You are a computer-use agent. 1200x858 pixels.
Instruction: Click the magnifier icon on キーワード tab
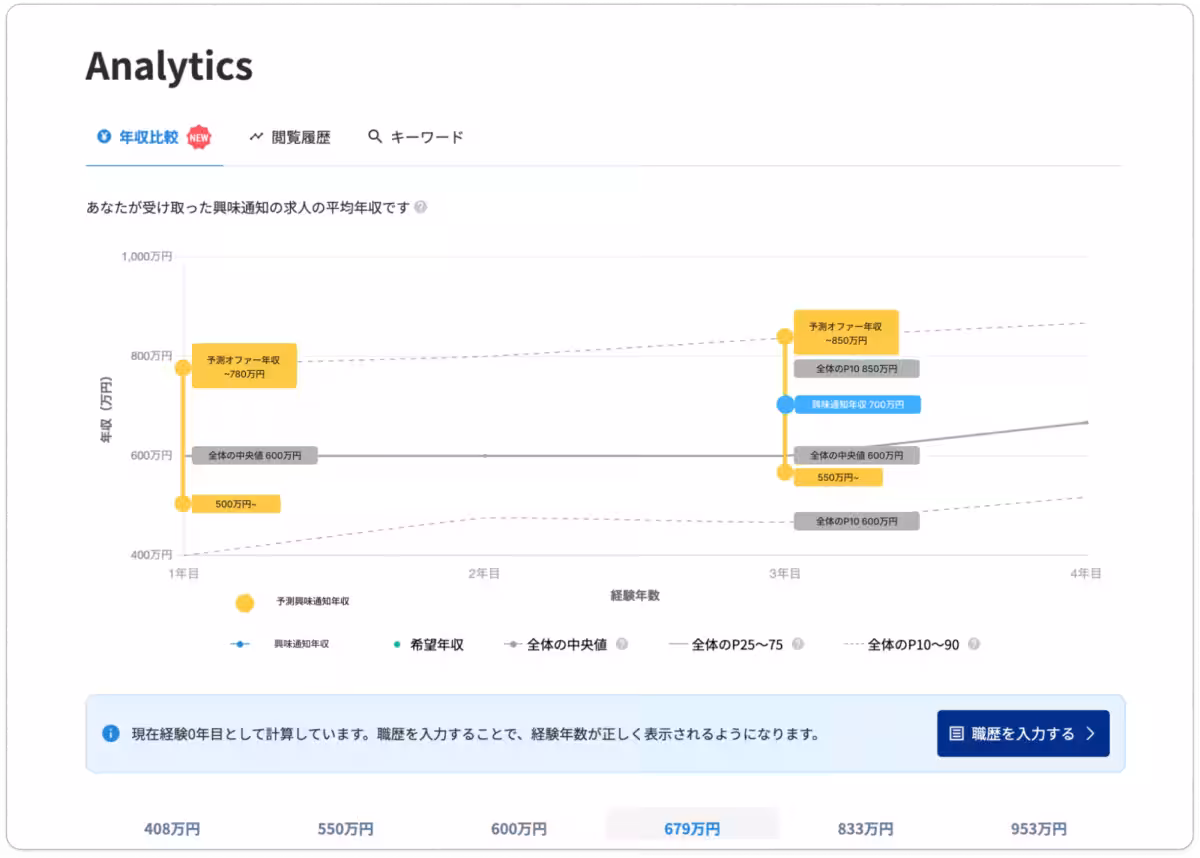coord(375,137)
